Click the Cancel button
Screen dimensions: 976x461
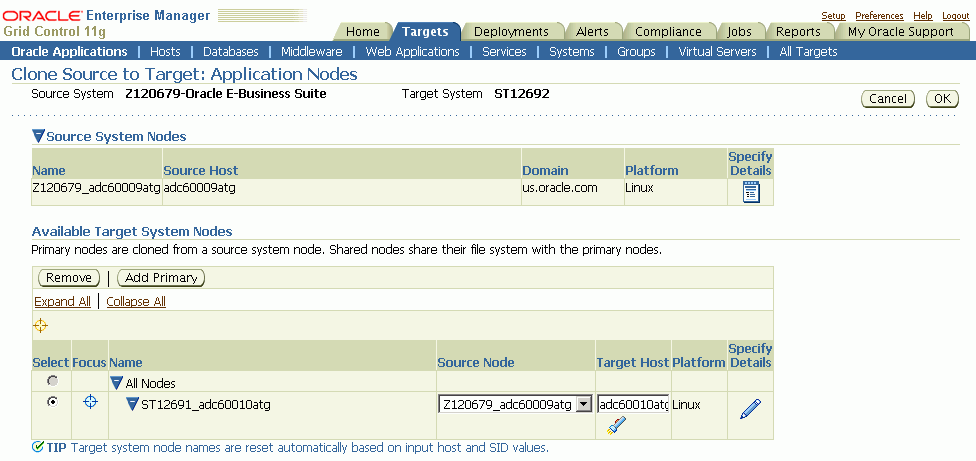tap(888, 98)
